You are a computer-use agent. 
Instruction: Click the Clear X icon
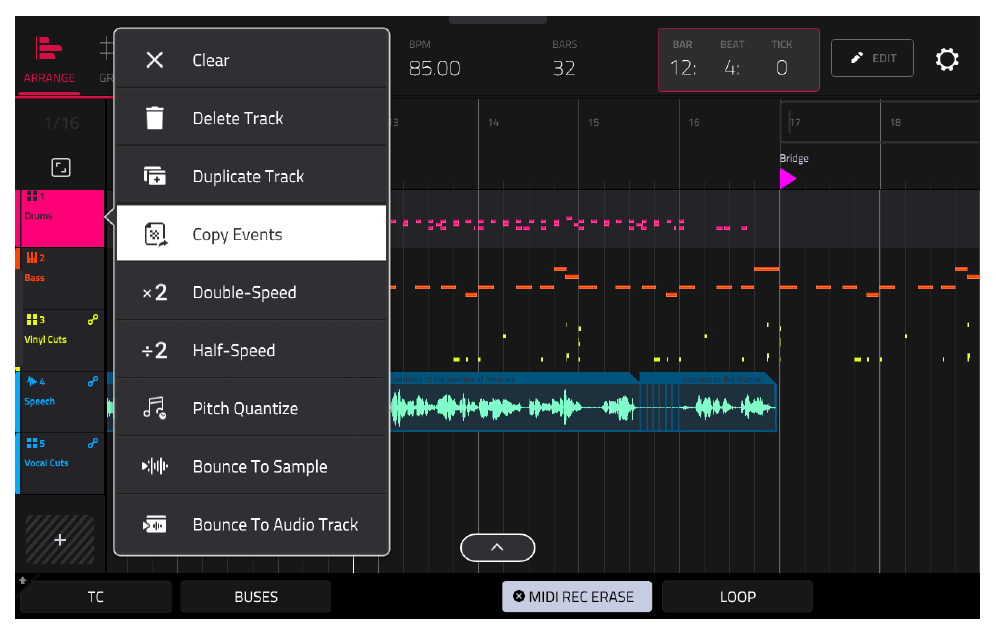pyautogui.click(x=154, y=60)
